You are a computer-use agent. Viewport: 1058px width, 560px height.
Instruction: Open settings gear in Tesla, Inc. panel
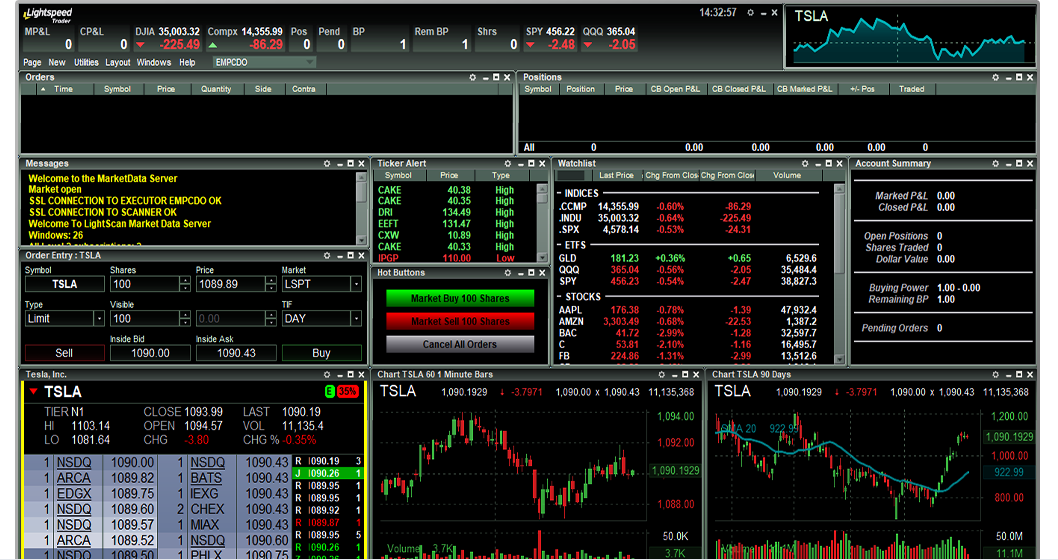[327, 374]
